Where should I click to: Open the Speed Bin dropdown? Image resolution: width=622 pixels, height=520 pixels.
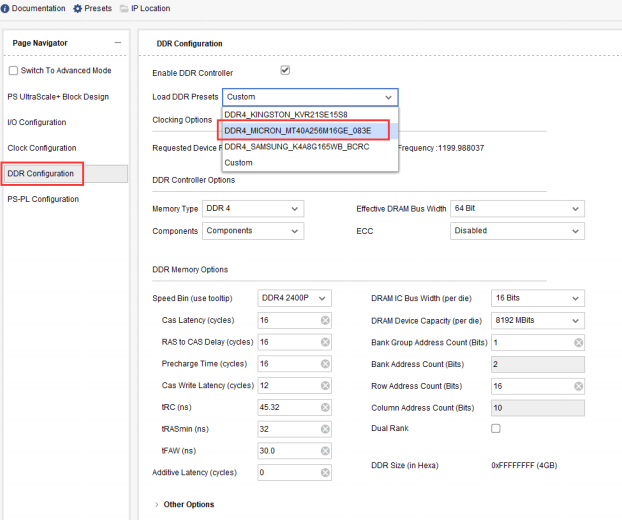click(294, 298)
